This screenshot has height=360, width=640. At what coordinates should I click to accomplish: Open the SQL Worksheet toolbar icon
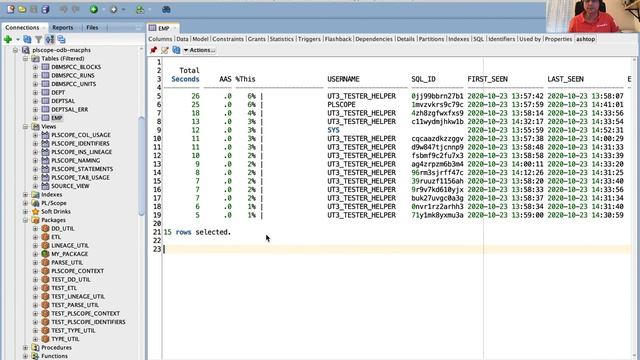coord(140,9)
